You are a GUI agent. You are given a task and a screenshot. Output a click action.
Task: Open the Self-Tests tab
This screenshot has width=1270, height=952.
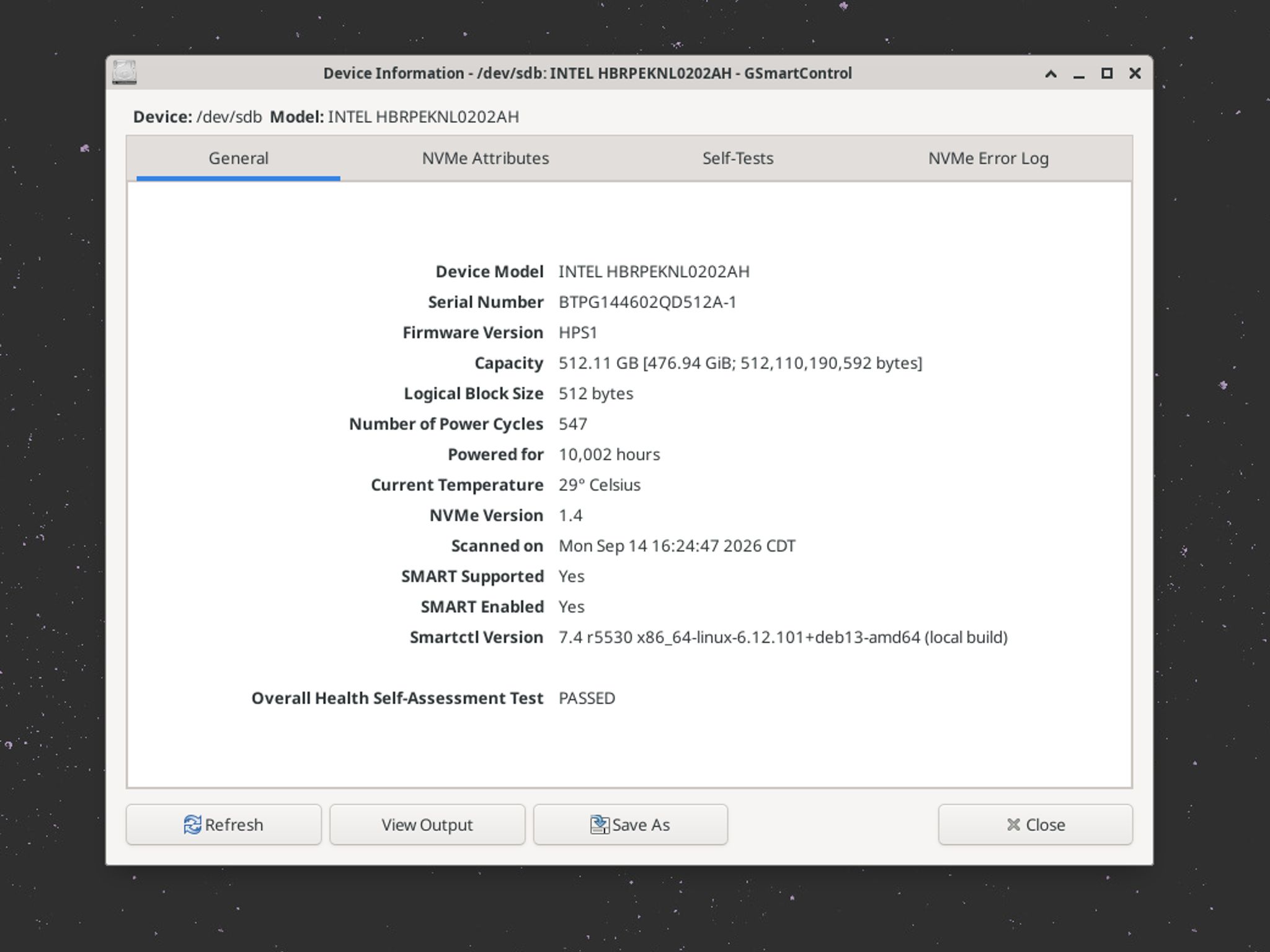point(738,159)
